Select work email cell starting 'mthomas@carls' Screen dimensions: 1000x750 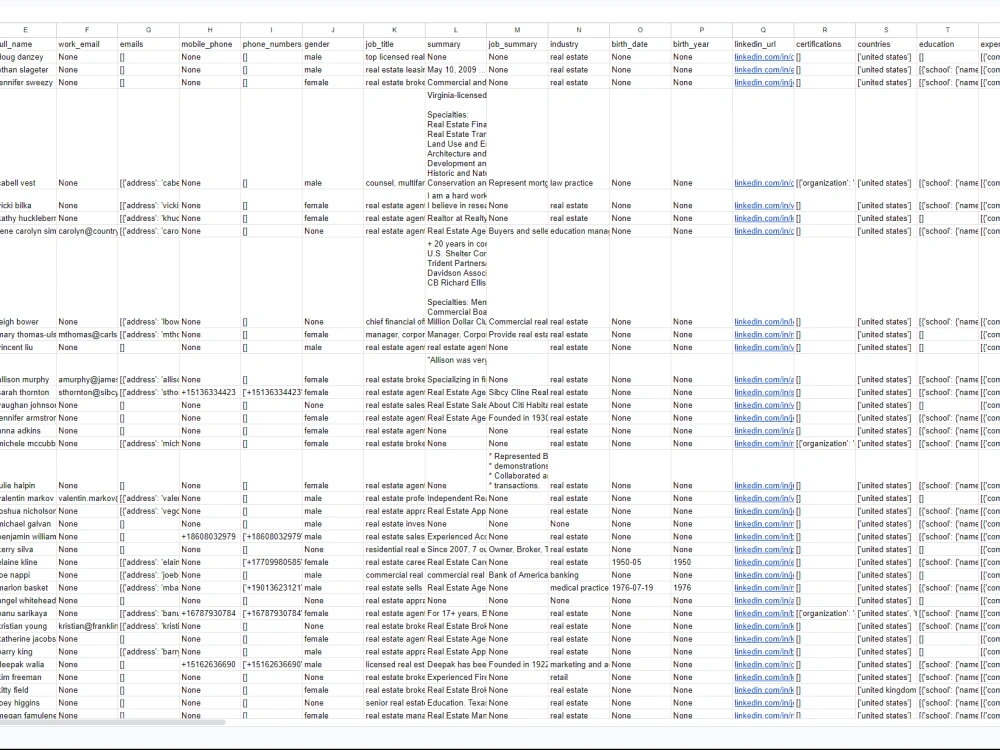point(87,335)
